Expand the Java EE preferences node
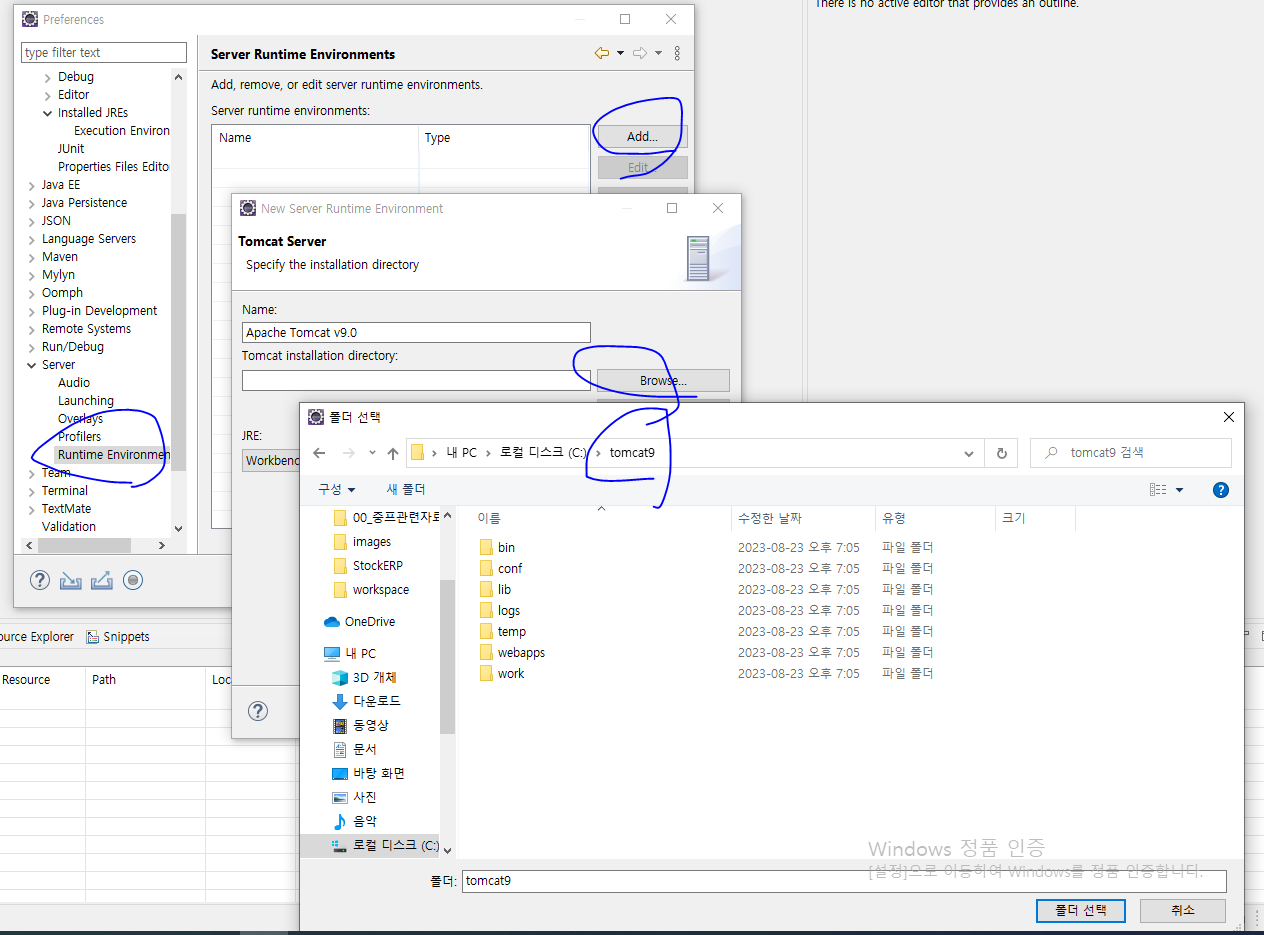1264x935 pixels. point(31,185)
